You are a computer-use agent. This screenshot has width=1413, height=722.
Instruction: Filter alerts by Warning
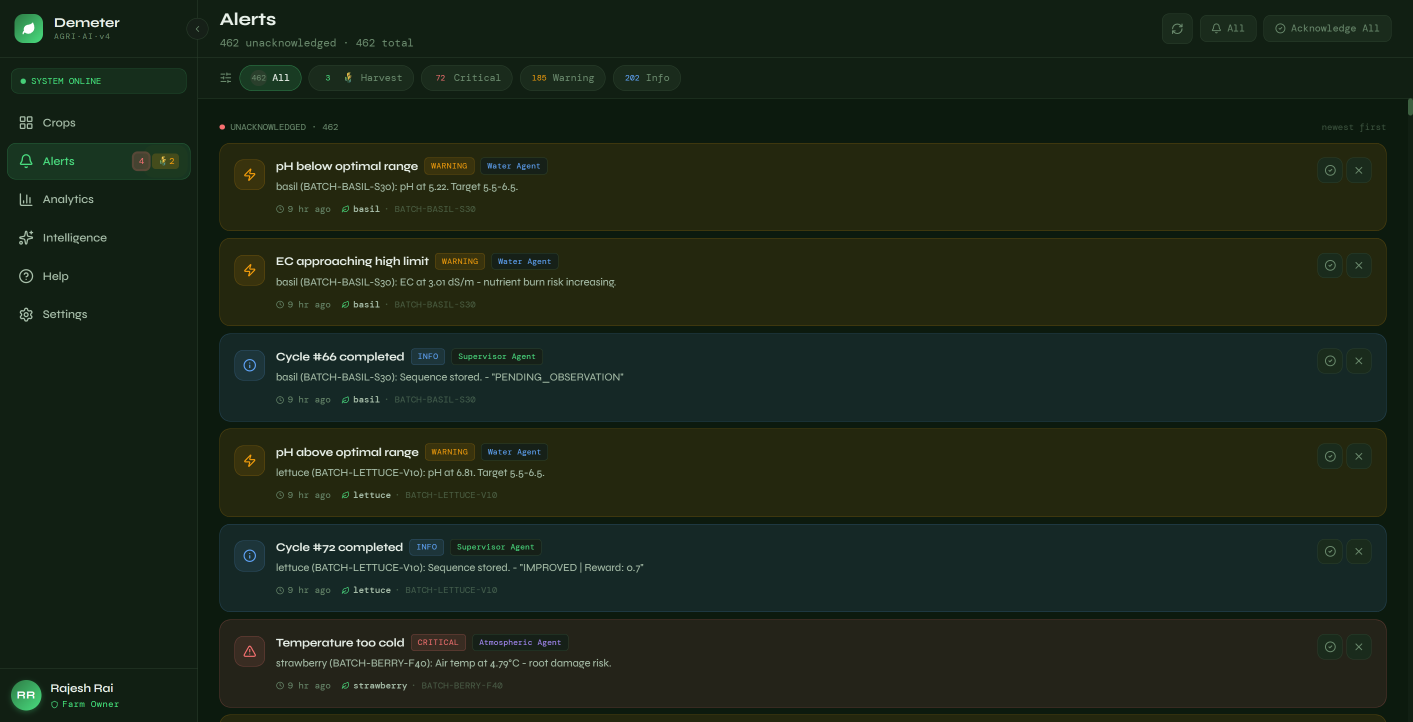562,78
